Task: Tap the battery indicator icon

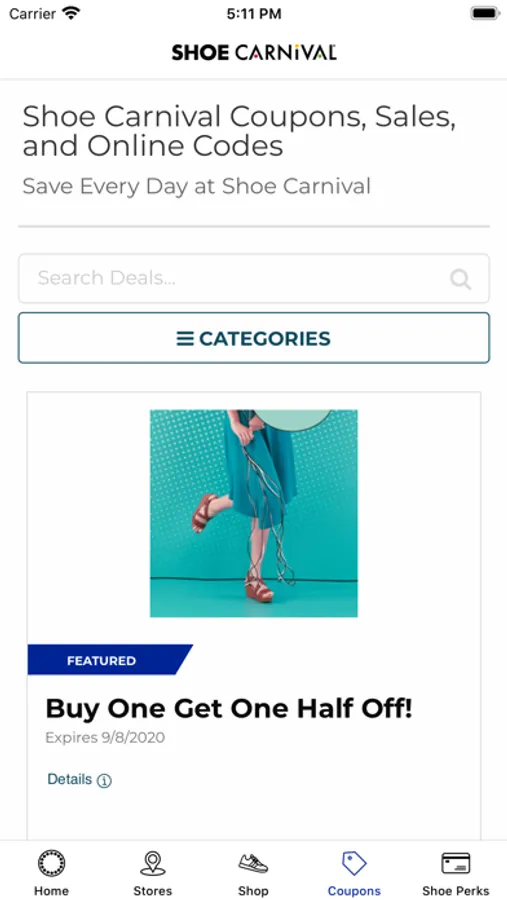Action: [x=485, y=13]
